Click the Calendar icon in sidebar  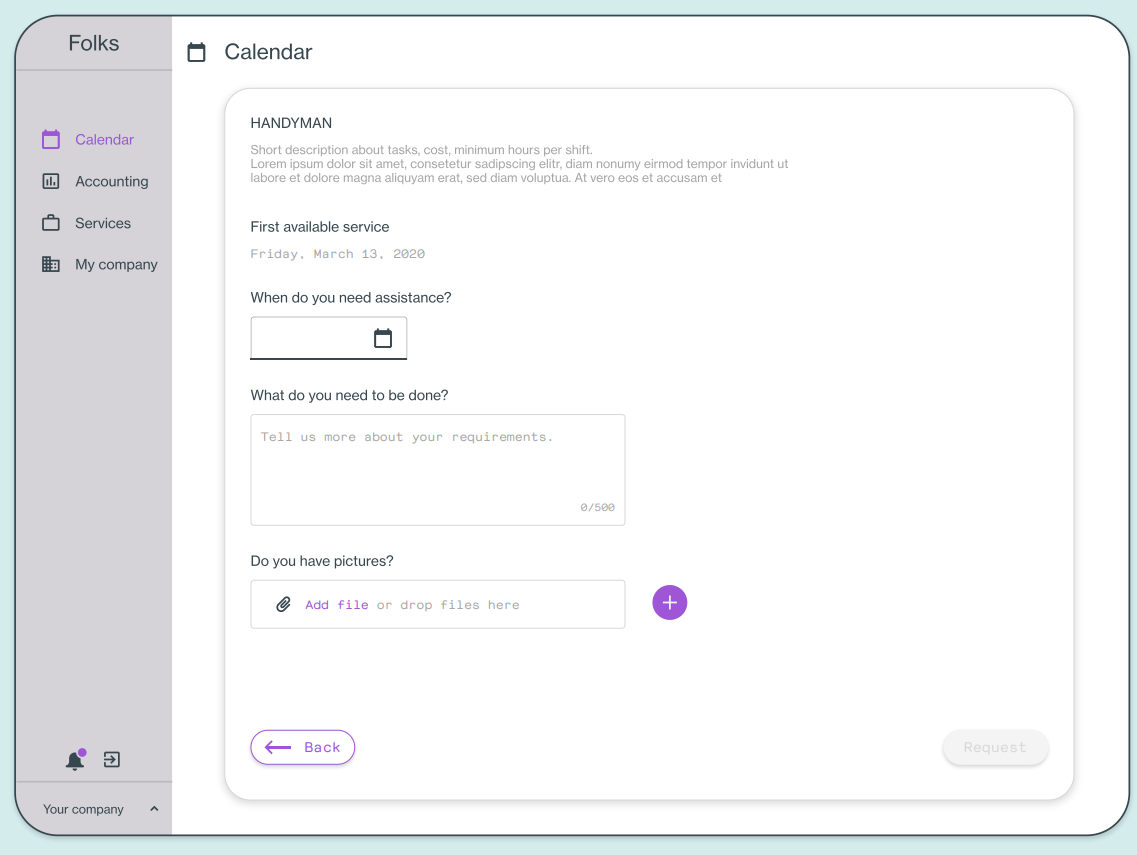[51, 139]
